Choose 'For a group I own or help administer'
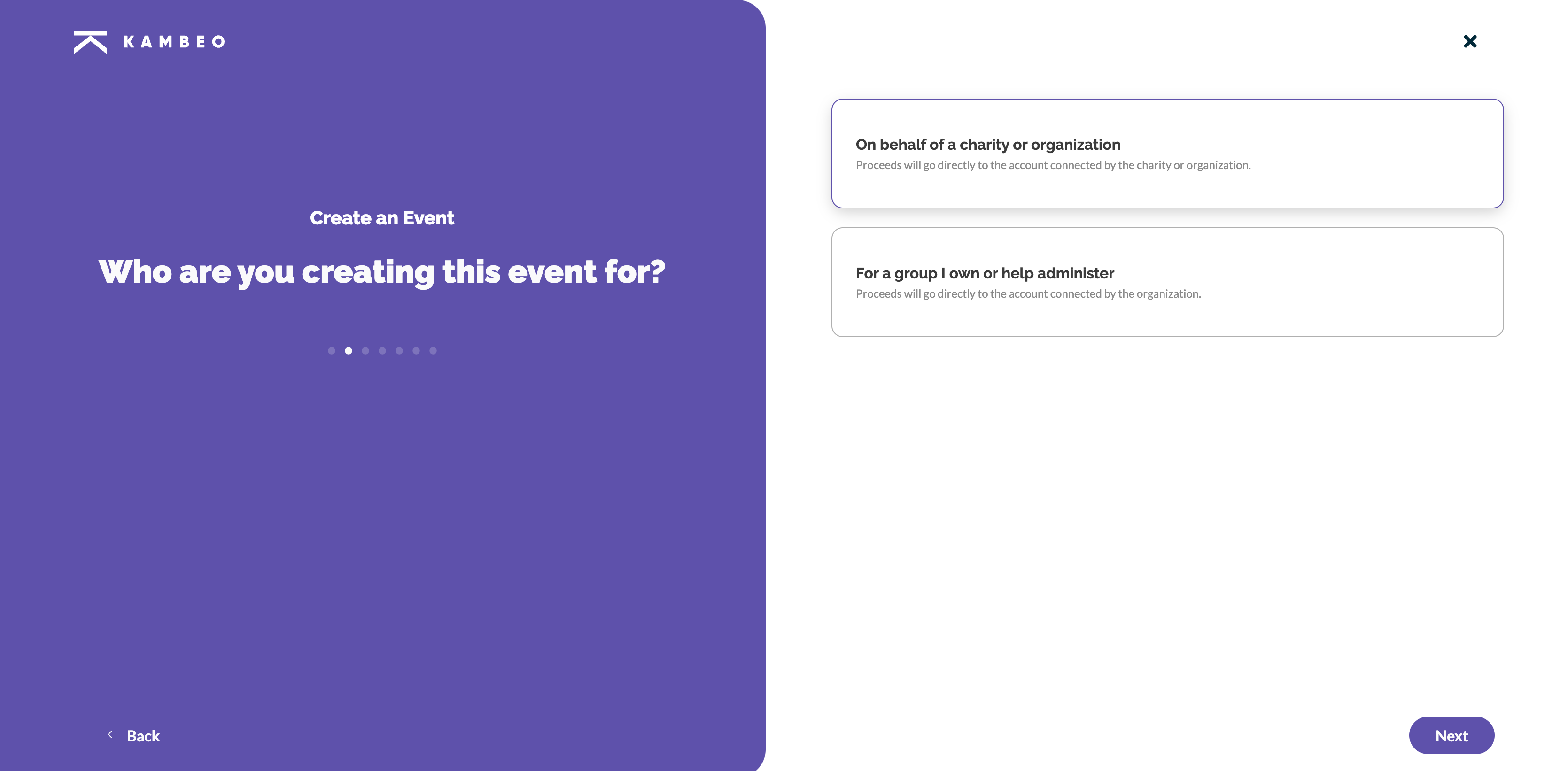1568x771 pixels. [1167, 282]
